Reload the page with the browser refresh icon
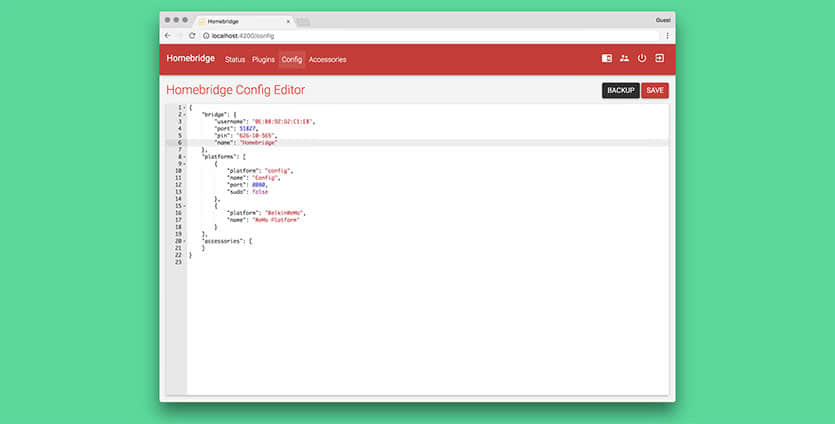 [192, 35]
